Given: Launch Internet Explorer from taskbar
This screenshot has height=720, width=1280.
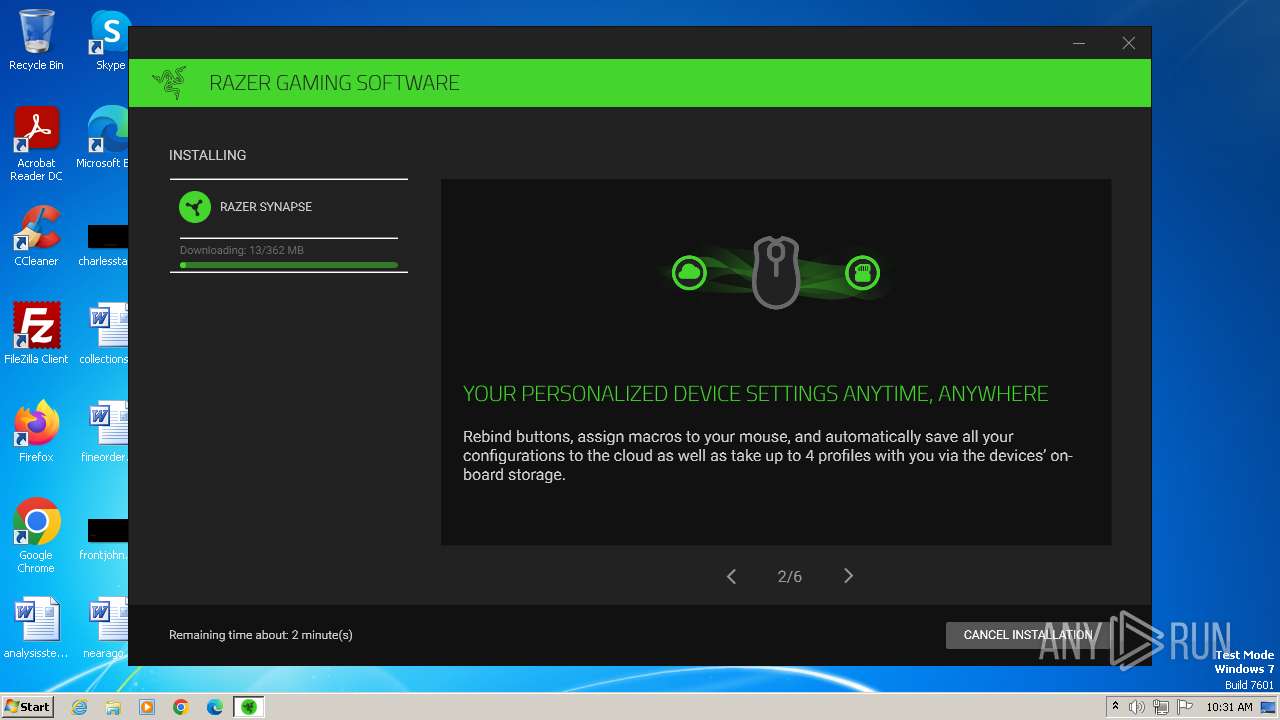Looking at the screenshot, I should click(x=79, y=707).
